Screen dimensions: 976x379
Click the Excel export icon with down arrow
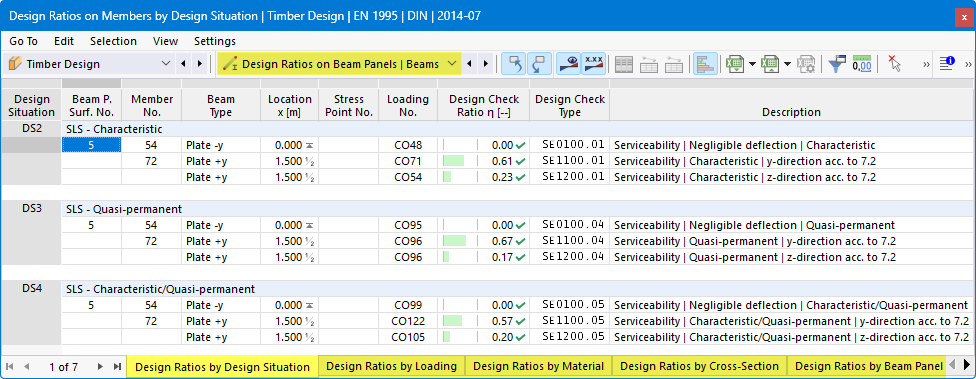pyautogui.click(x=734, y=63)
